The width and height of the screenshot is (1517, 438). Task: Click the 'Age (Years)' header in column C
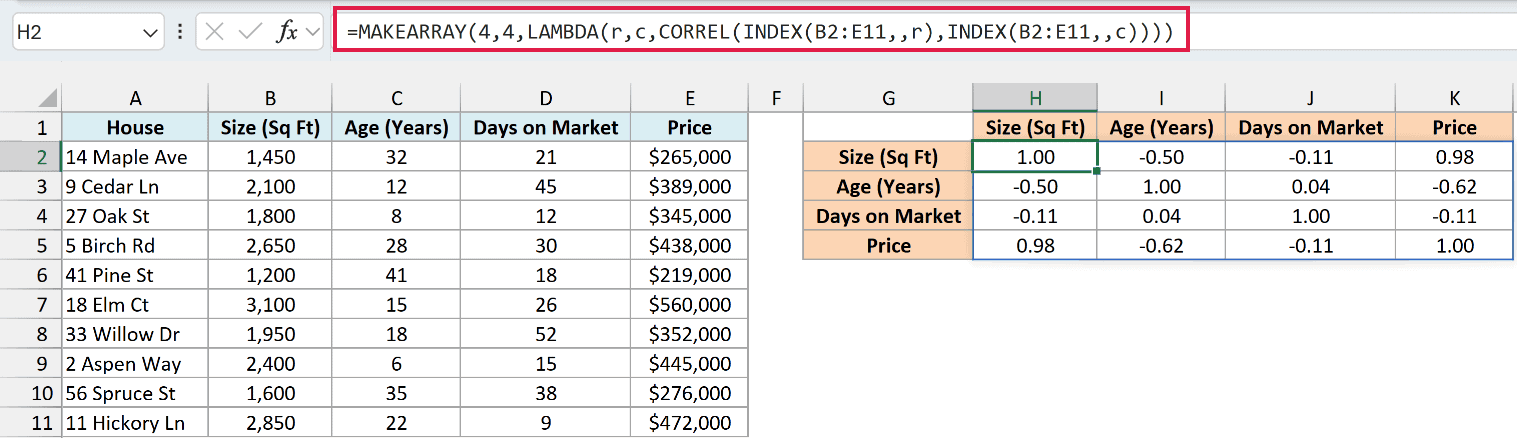(397, 127)
